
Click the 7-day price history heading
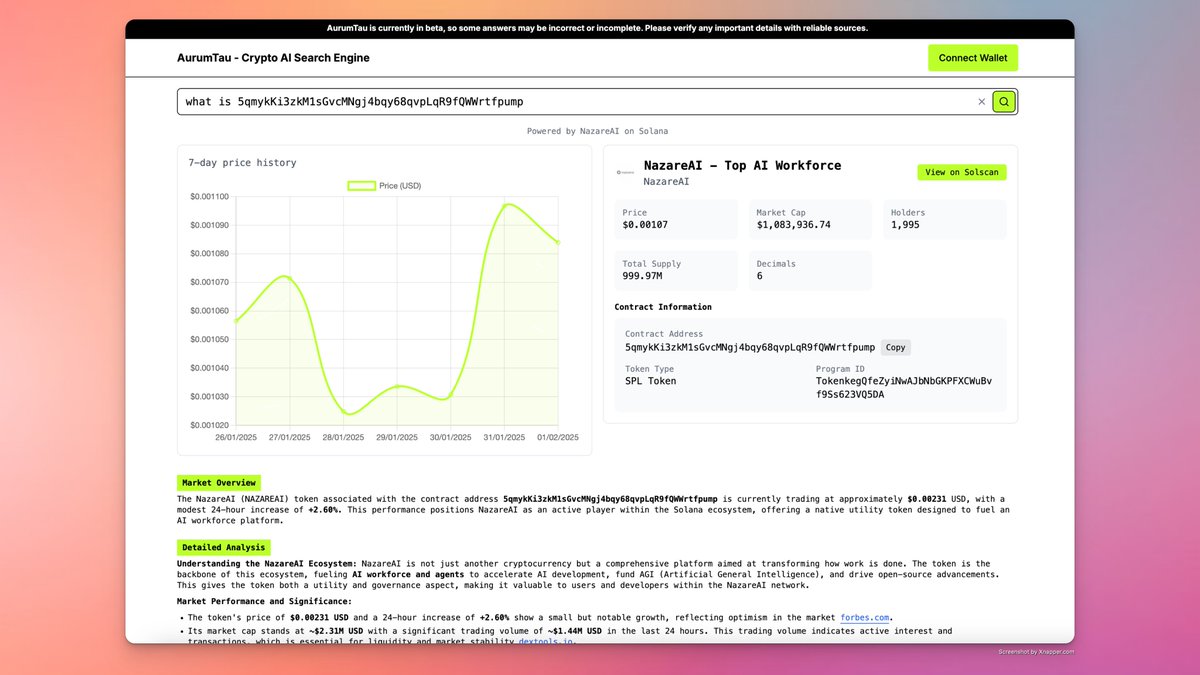click(x=242, y=163)
